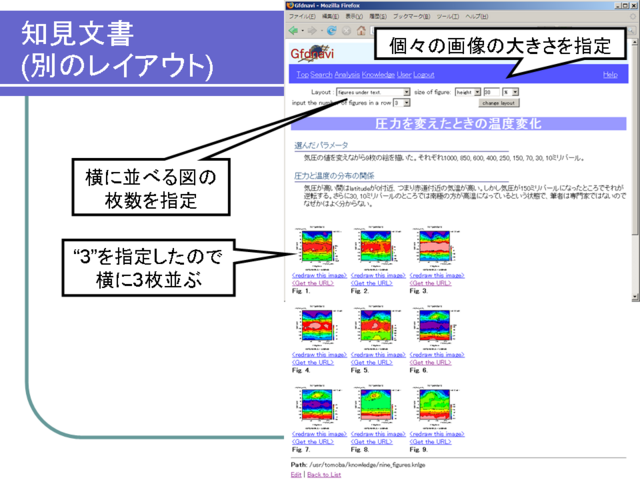Screen dimensions: 640x480
Task: Click the Edit link at page bottom
Action: tap(296, 475)
